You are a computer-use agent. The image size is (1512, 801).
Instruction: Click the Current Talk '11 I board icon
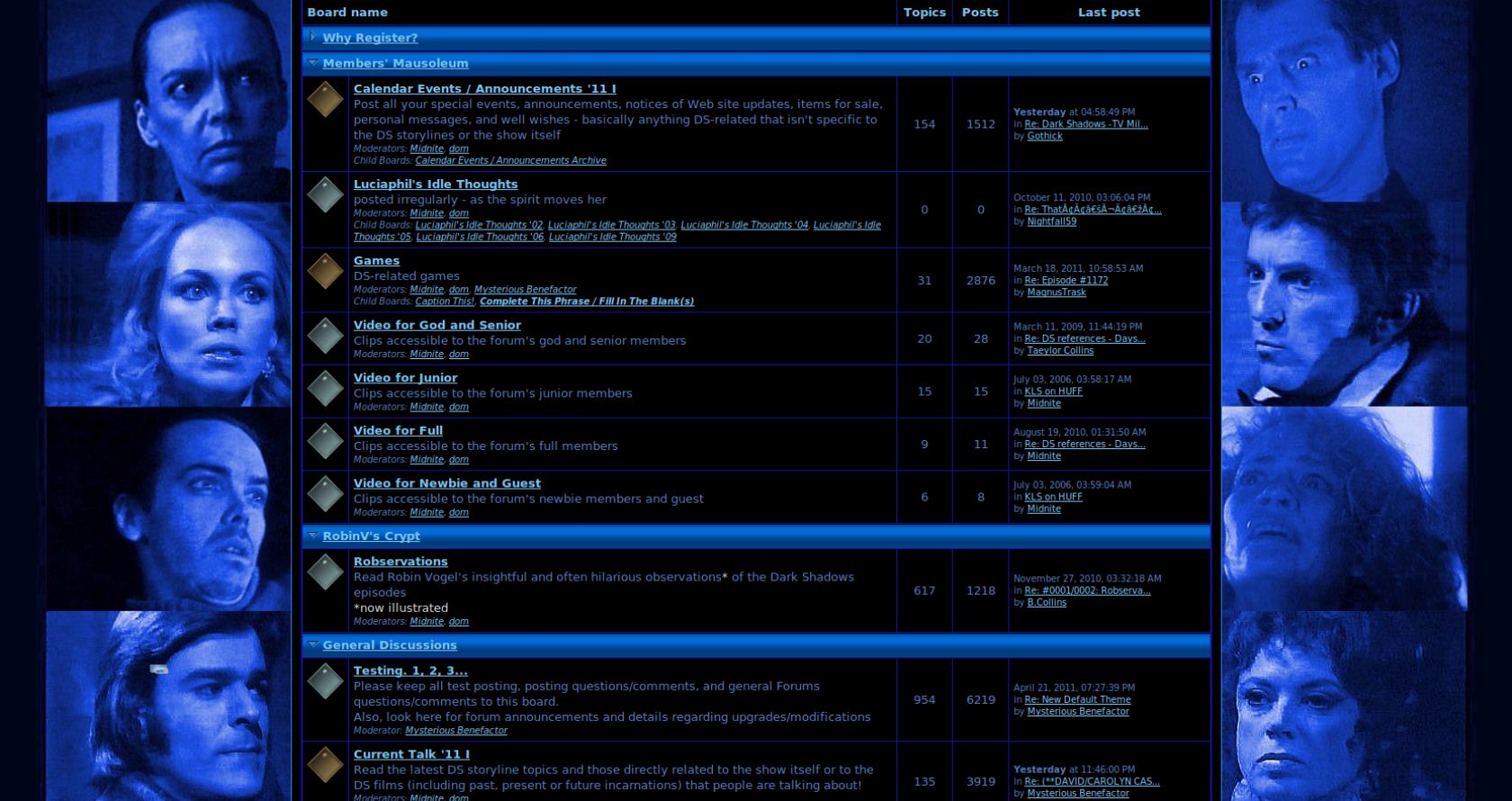325,765
